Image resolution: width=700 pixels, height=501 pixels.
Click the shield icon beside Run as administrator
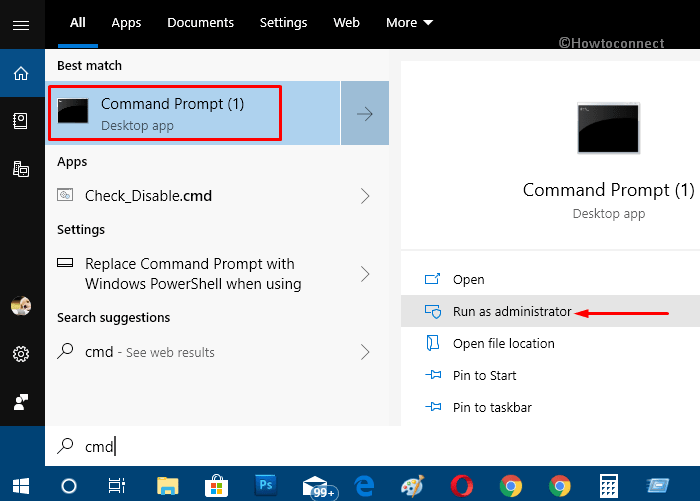pyautogui.click(x=433, y=311)
